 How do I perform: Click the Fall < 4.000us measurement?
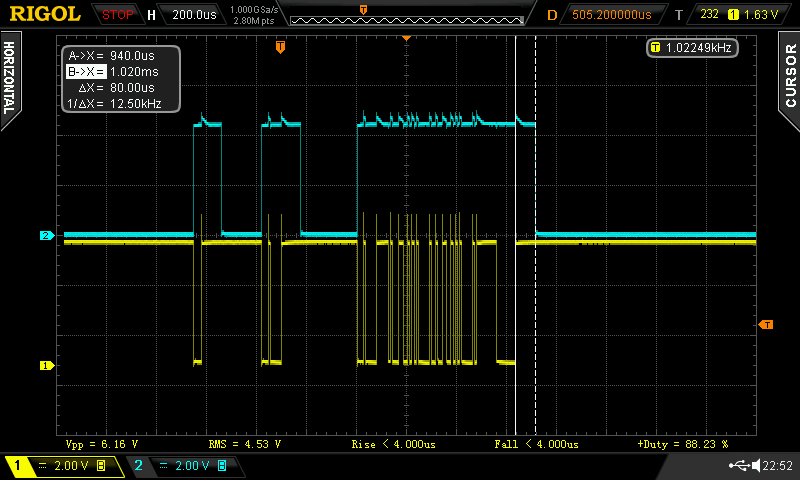coord(536,444)
